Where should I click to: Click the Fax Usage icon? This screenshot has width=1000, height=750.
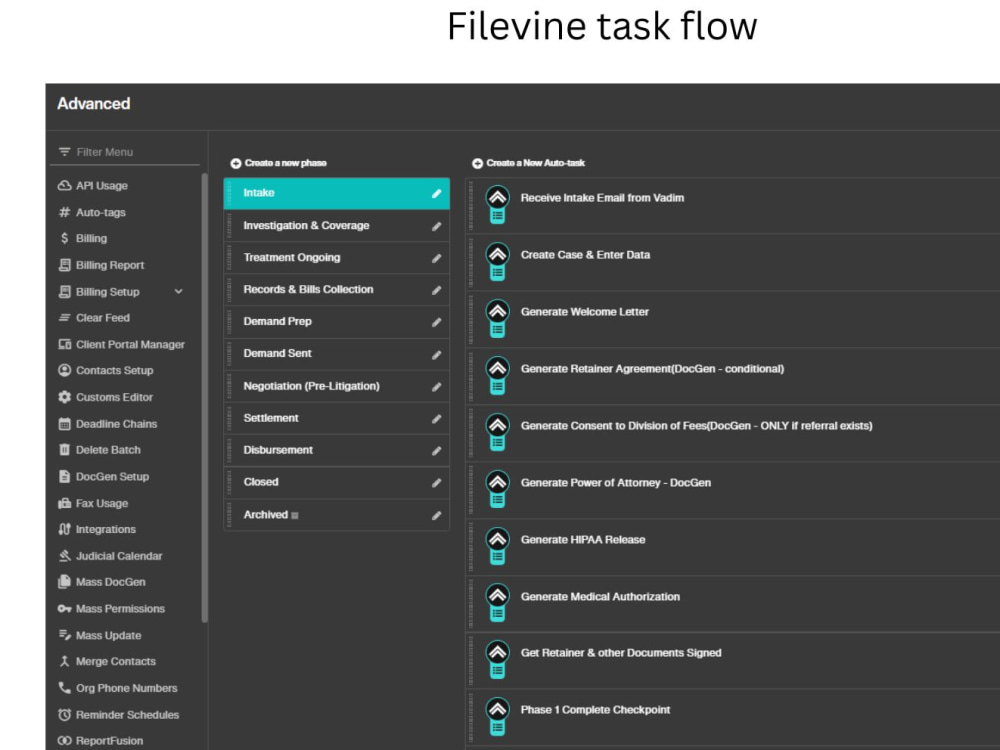[x=64, y=503]
